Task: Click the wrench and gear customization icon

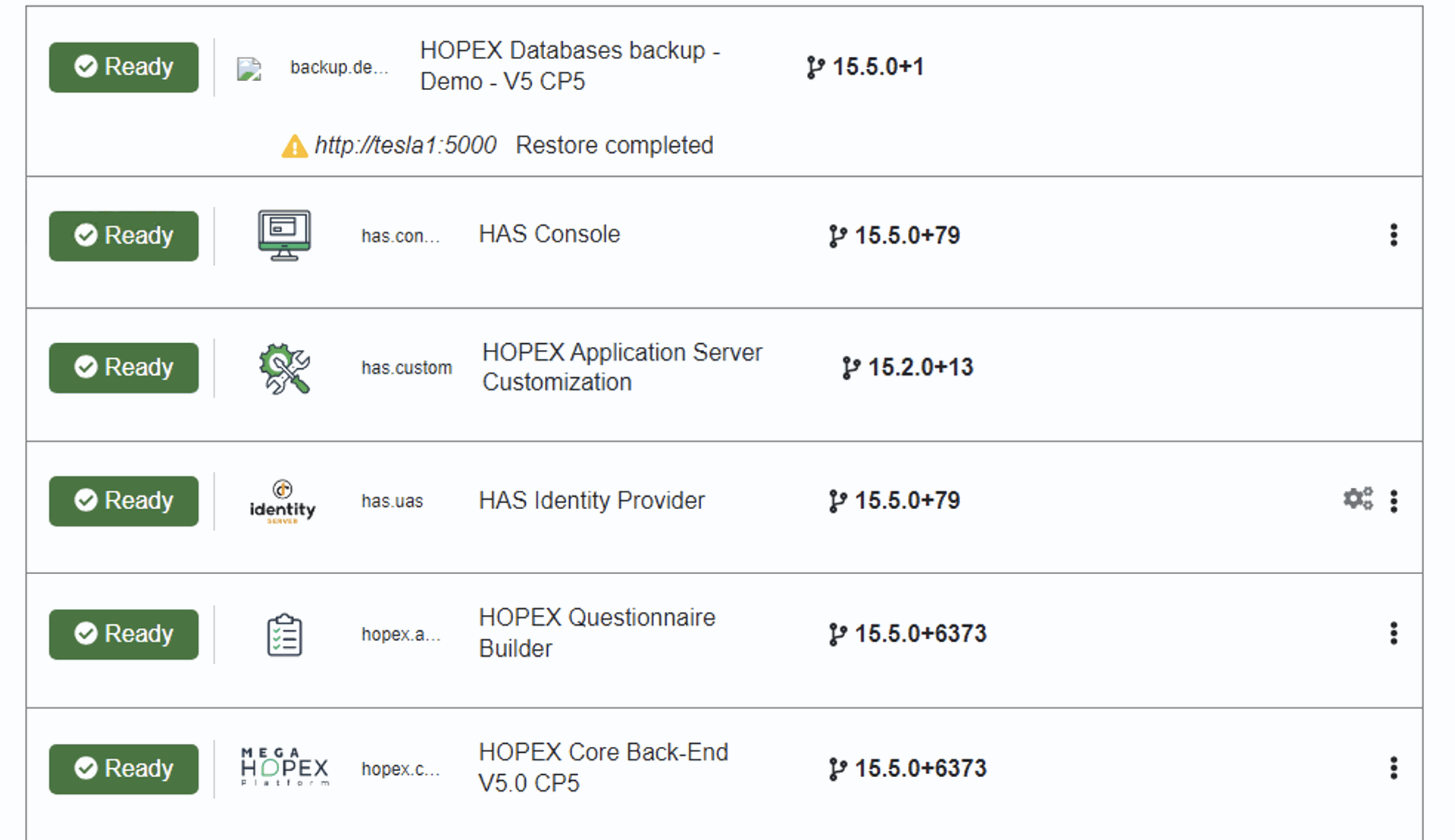Action: [x=284, y=368]
